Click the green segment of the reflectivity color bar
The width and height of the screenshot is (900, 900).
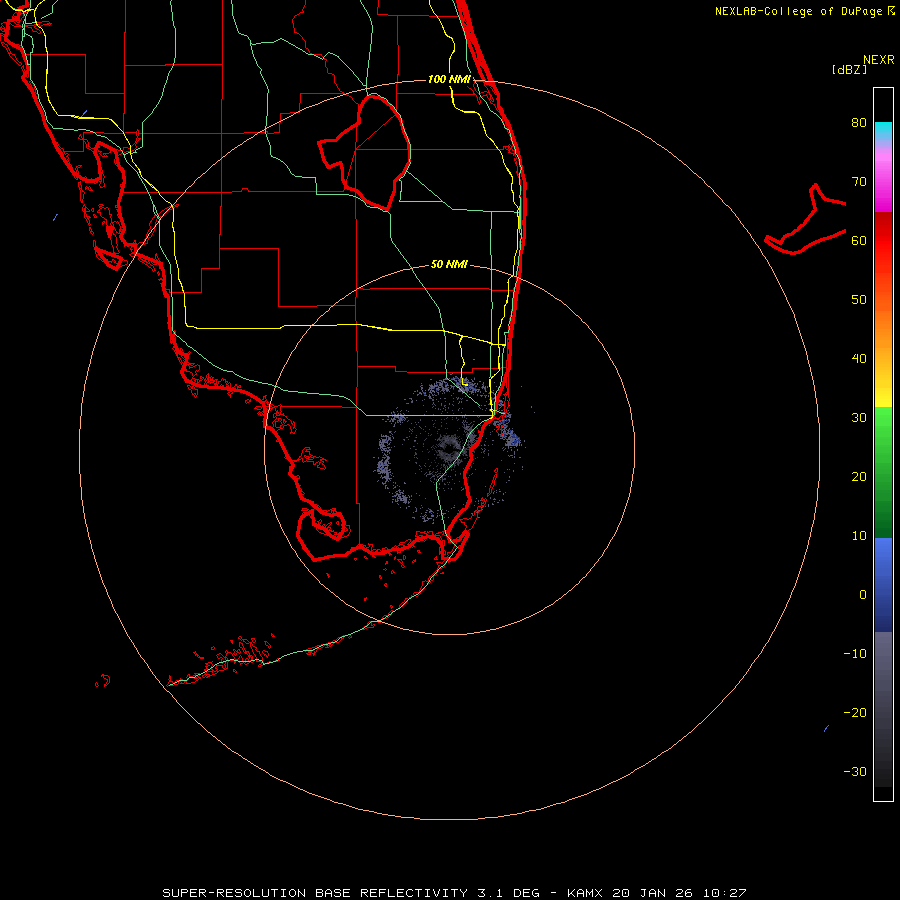883,472
